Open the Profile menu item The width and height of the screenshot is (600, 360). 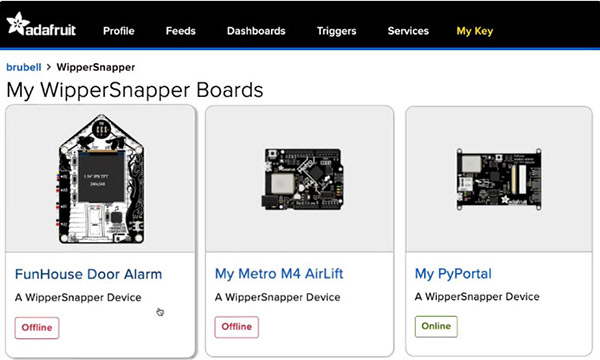(x=119, y=31)
